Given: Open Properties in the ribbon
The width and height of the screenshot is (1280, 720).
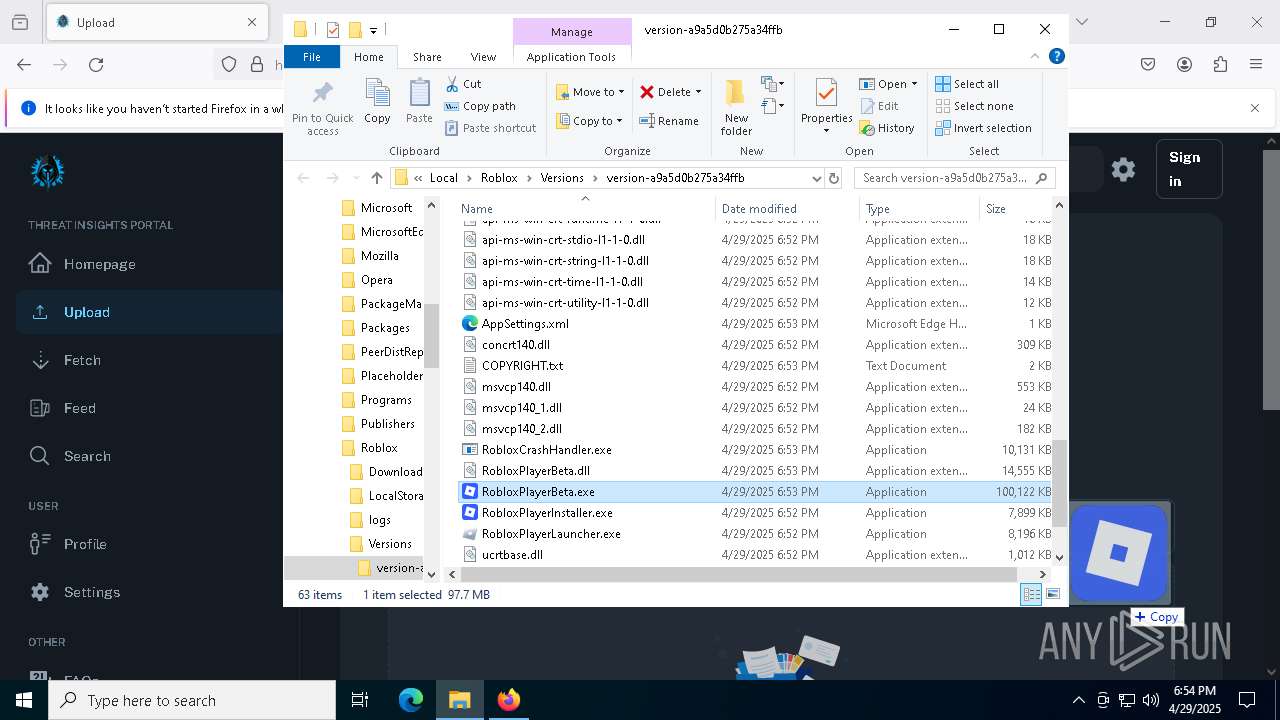Looking at the screenshot, I should [826, 107].
